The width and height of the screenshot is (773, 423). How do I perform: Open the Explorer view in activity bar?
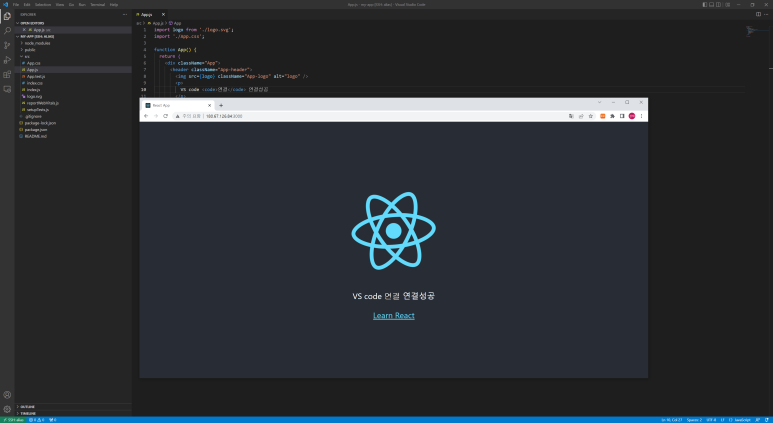7,16
